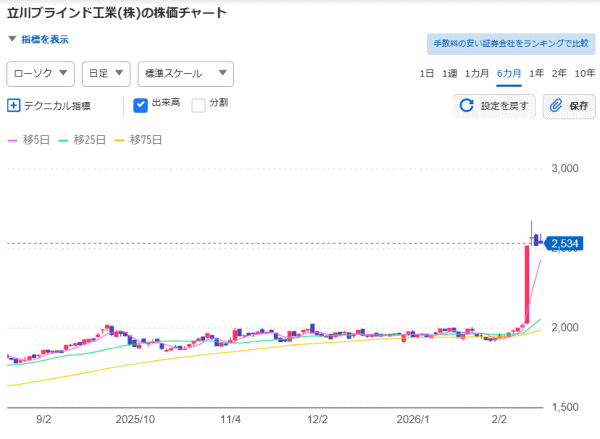Click the paperclip icon beside 保存
The image size is (600, 439).
[x=556, y=105]
